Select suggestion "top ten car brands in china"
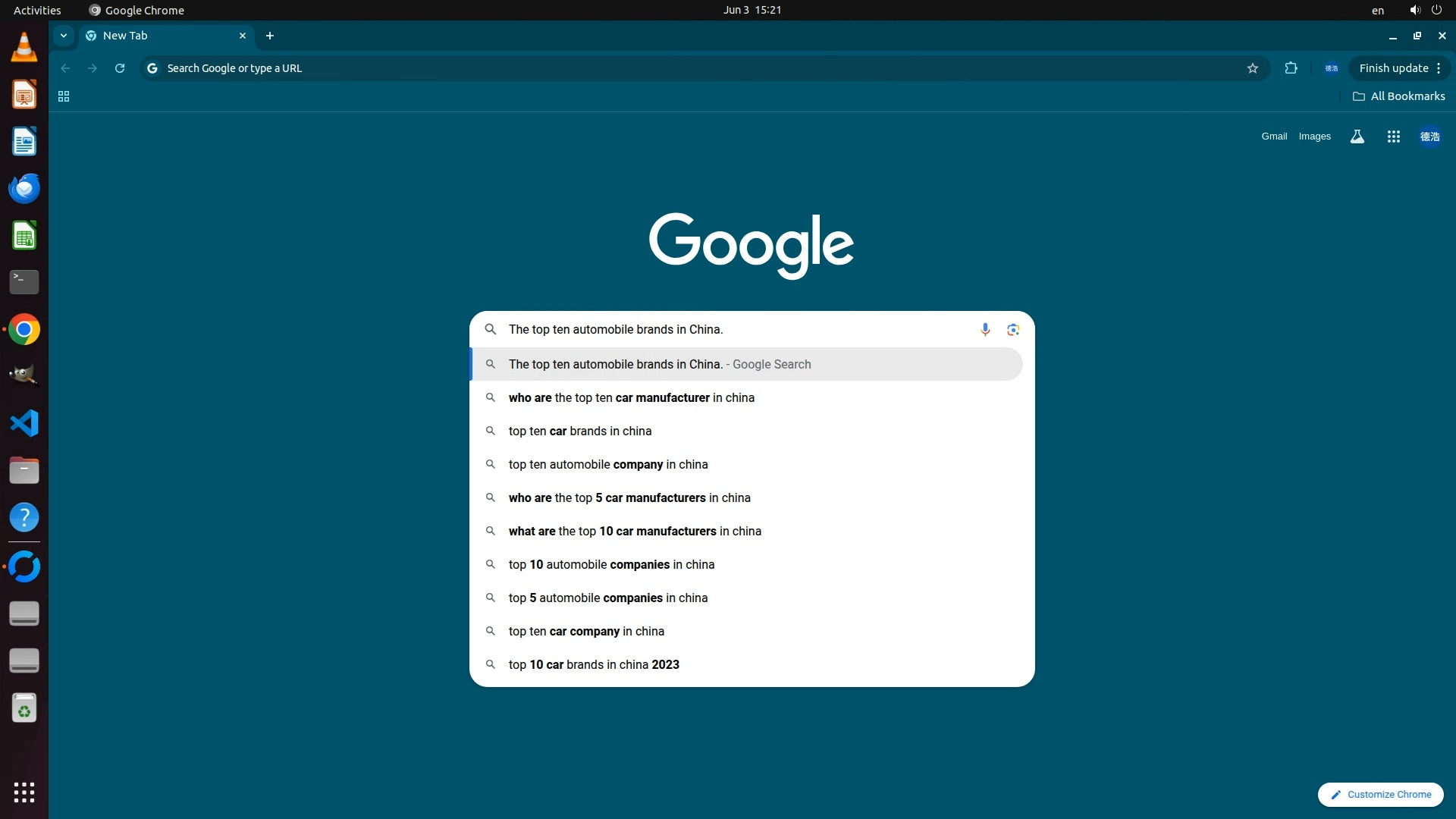The image size is (1456, 819). tap(579, 431)
